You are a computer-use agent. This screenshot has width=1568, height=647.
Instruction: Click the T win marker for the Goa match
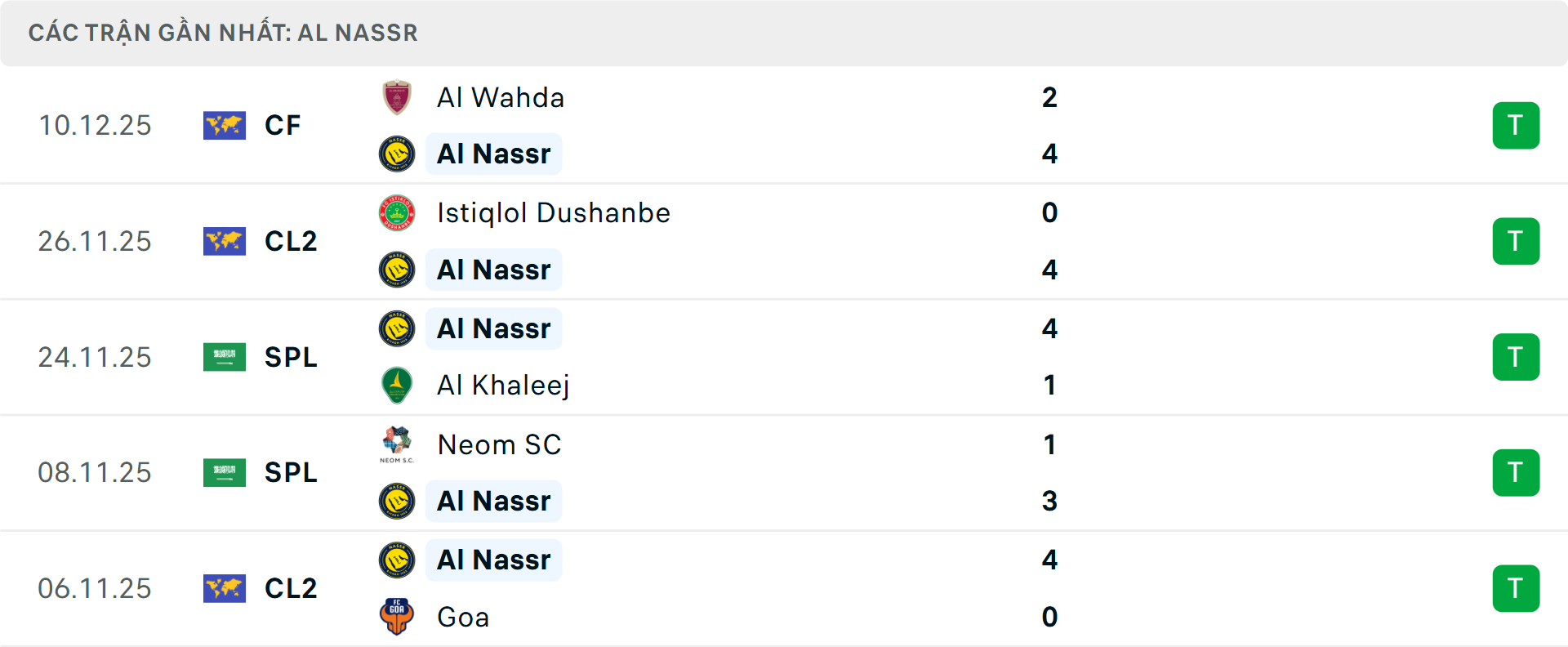[1517, 588]
